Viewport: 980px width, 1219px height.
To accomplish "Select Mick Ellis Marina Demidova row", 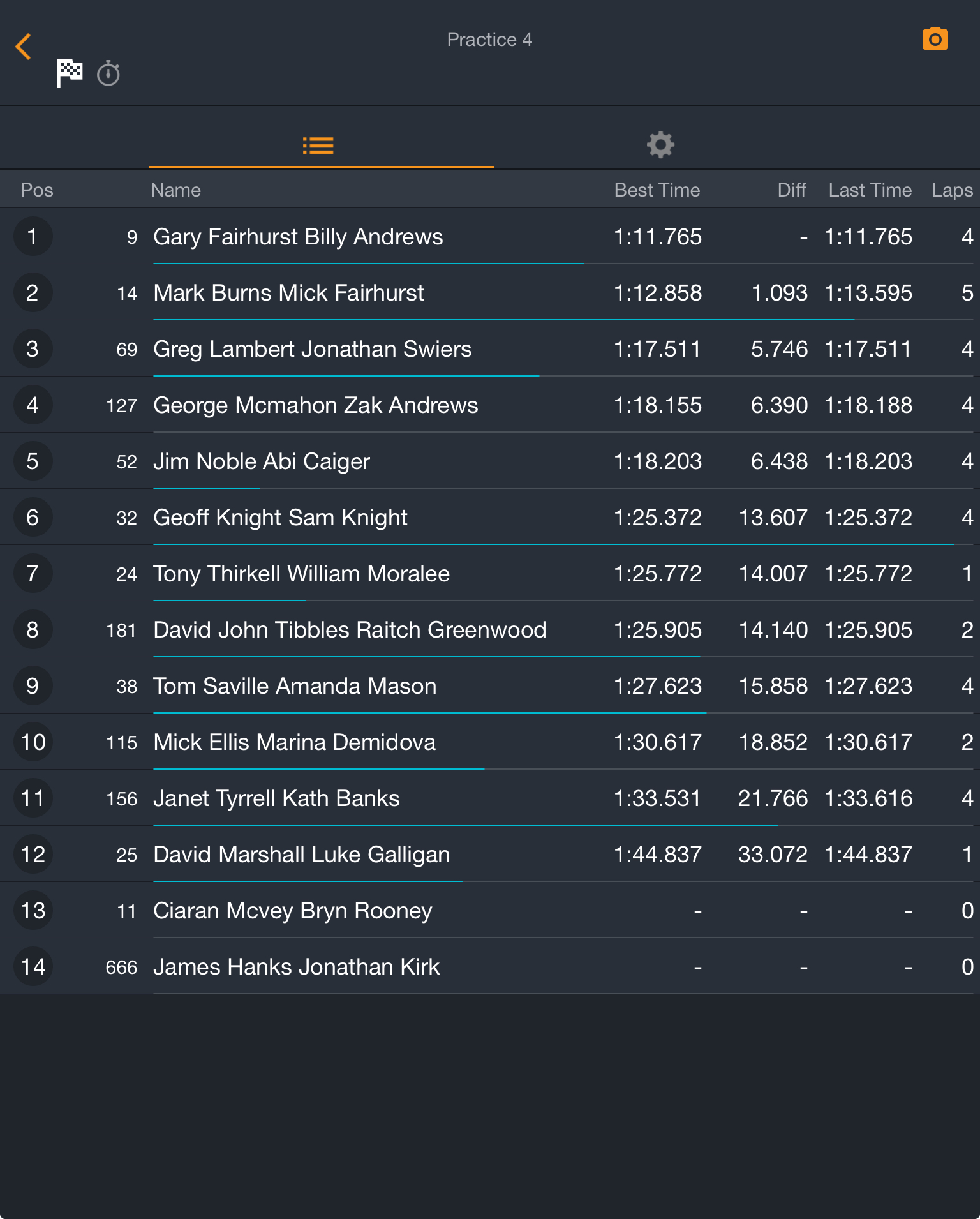I will pyautogui.click(x=490, y=742).
